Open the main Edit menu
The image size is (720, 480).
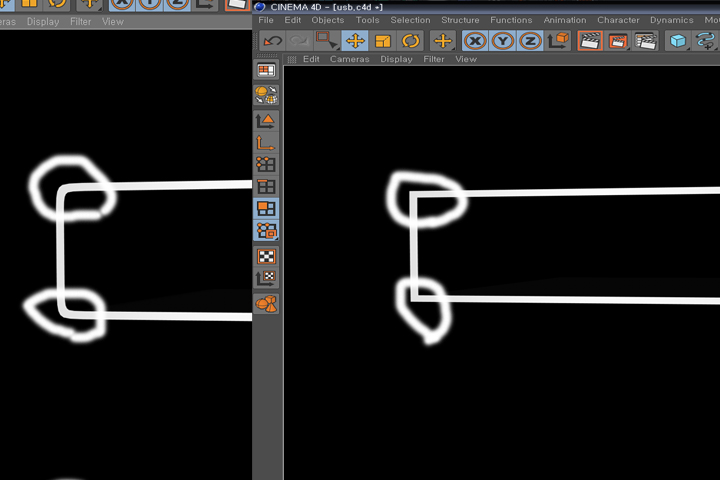point(292,20)
